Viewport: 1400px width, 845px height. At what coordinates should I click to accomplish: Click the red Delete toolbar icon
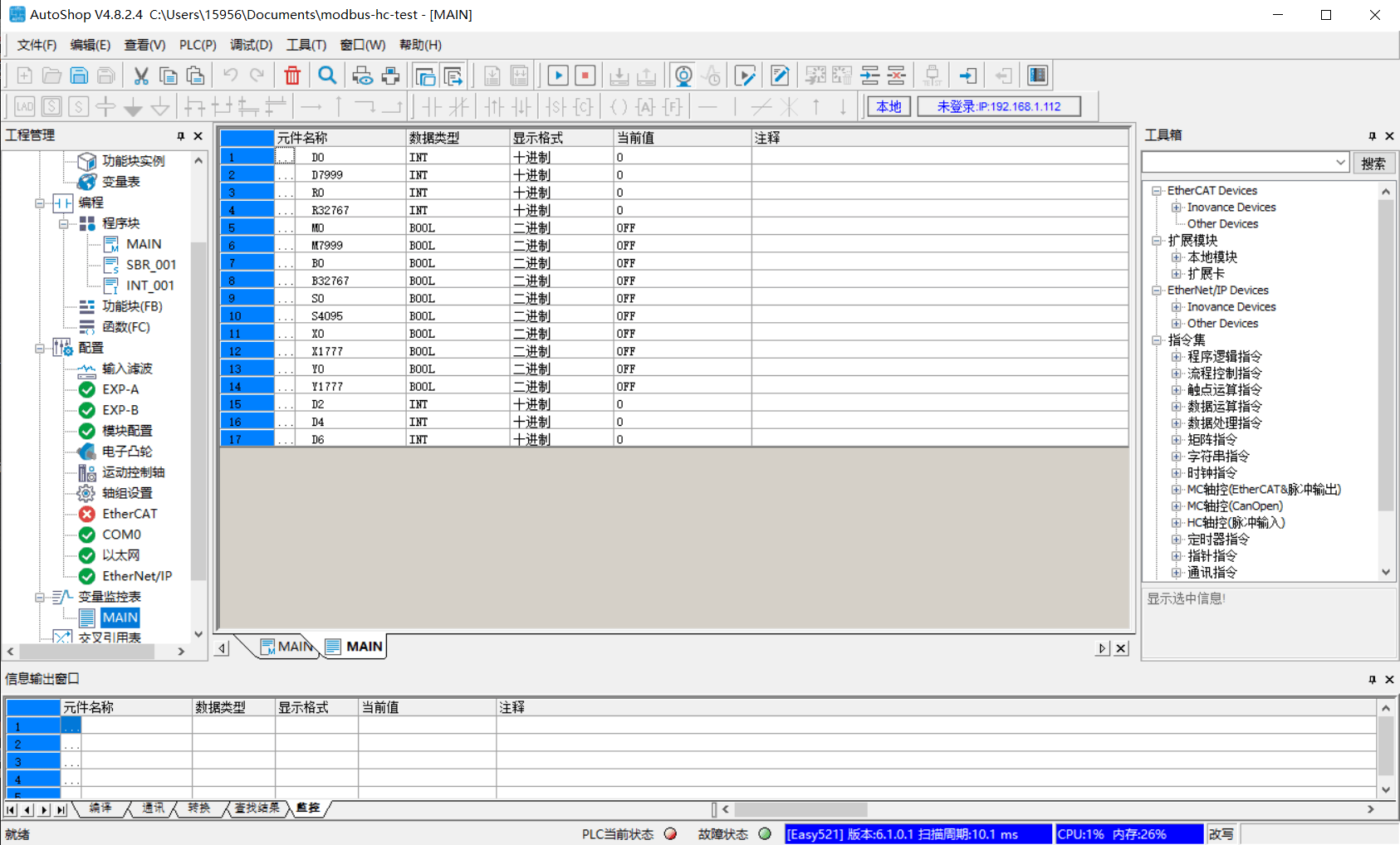pos(291,76)
